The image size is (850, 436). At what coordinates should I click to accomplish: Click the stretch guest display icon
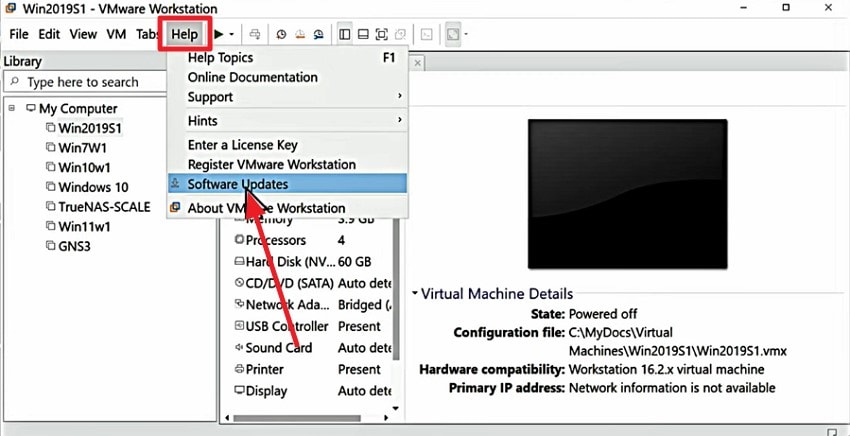(x=453, y=34)
